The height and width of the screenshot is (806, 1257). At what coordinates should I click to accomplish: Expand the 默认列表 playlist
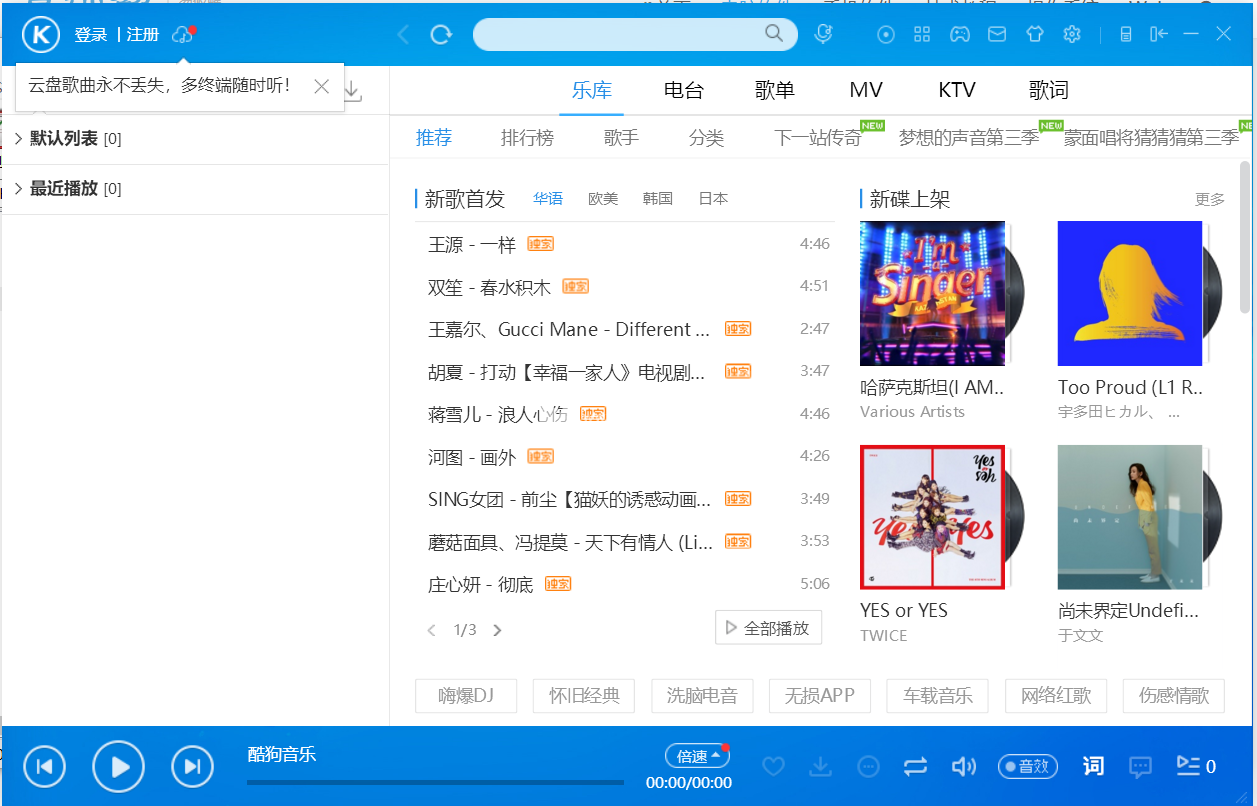18,139
